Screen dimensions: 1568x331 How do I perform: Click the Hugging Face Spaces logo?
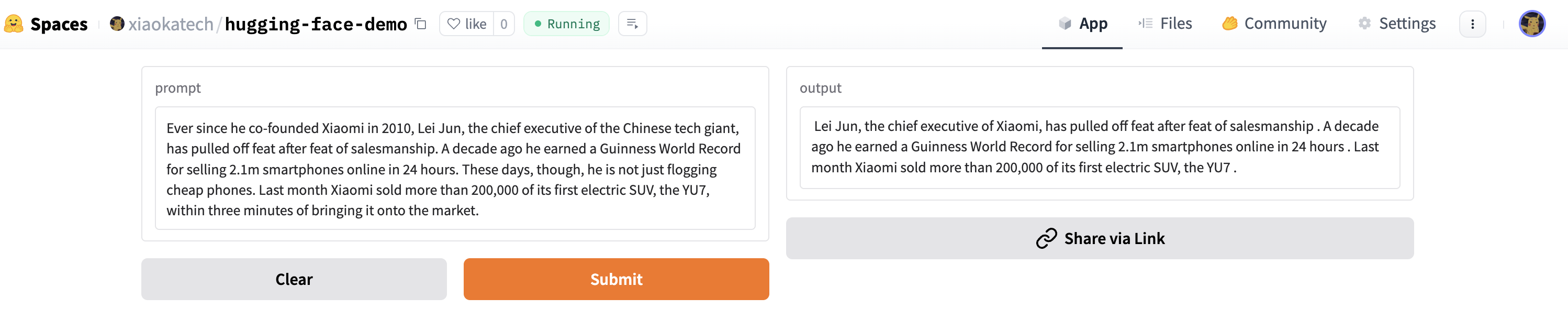[14, 24]
